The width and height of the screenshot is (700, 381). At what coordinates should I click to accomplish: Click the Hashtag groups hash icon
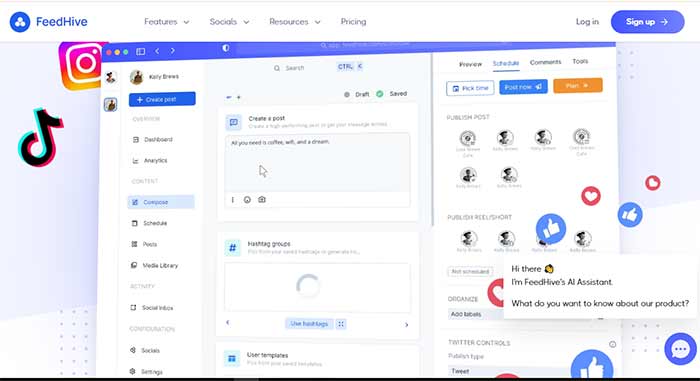(x=233, y=247)
